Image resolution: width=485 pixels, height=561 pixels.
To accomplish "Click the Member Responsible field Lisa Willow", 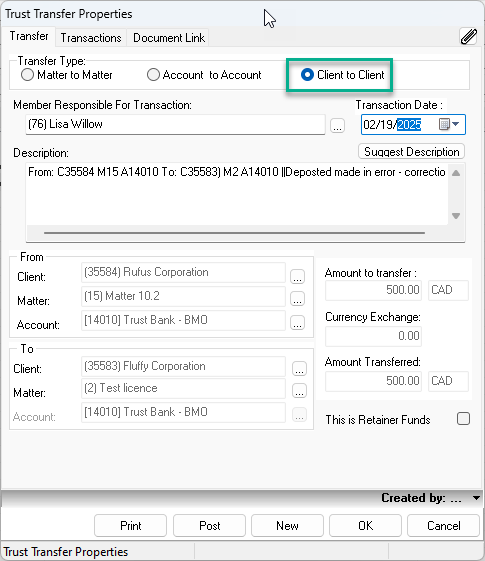I will pos(175,125).
